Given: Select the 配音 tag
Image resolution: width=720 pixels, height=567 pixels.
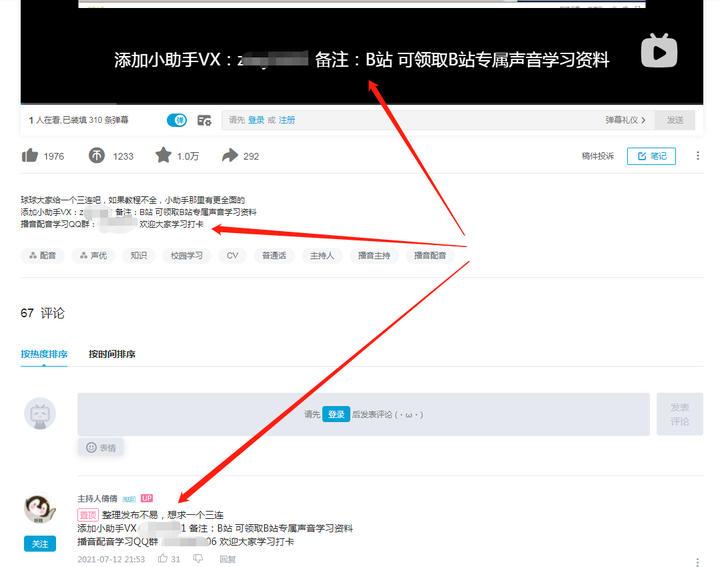Looking at the screenshot, I should [x=43, y=255].
